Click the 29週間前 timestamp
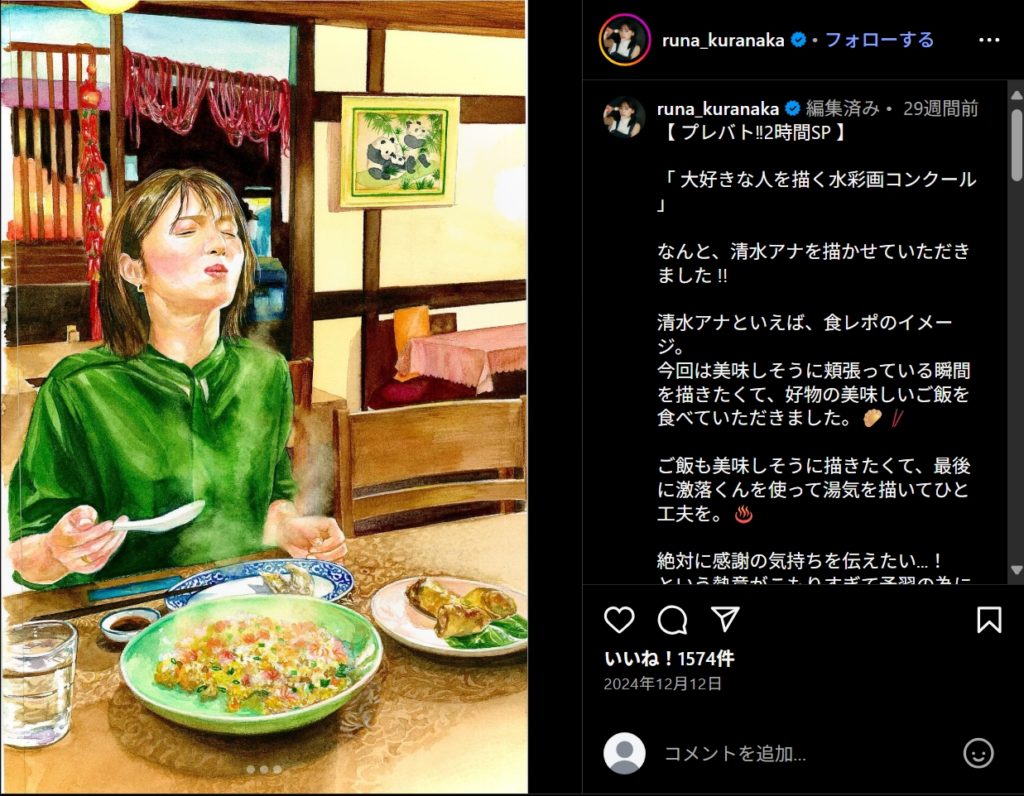This screenshot has height=796, width=1024. [940, 108]
